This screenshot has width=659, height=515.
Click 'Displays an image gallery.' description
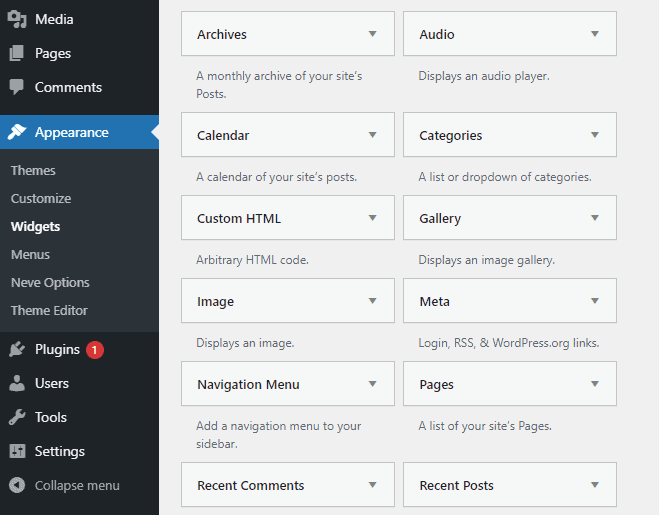tap(486, 260)
